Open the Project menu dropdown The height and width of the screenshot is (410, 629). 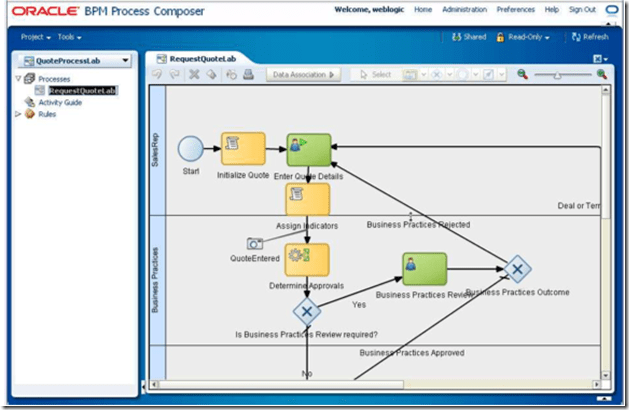pyautogui.click(x=36, y=37)
